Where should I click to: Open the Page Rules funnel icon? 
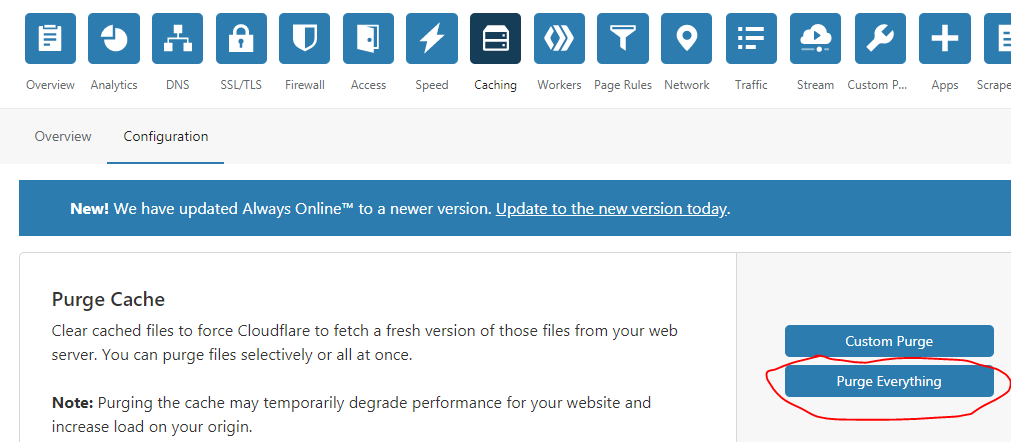pyautogui.click(x=623, y=39)
